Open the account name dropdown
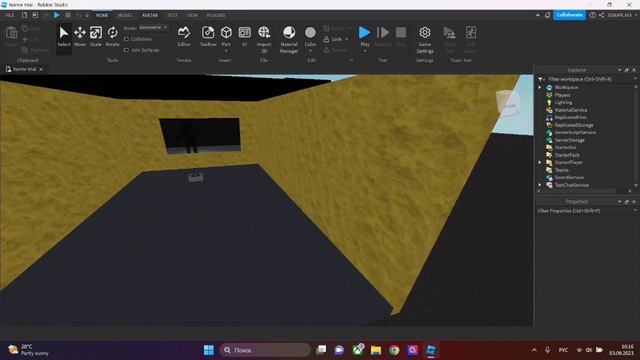640x360 pixels. (622, 15)
